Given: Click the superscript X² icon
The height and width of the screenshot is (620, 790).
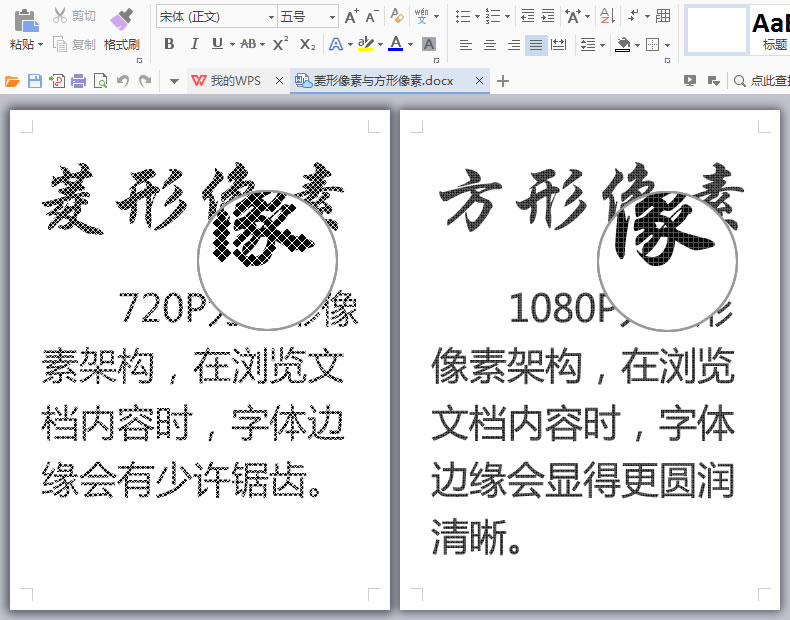Looking at the screenshot, I should click(281, 44).
